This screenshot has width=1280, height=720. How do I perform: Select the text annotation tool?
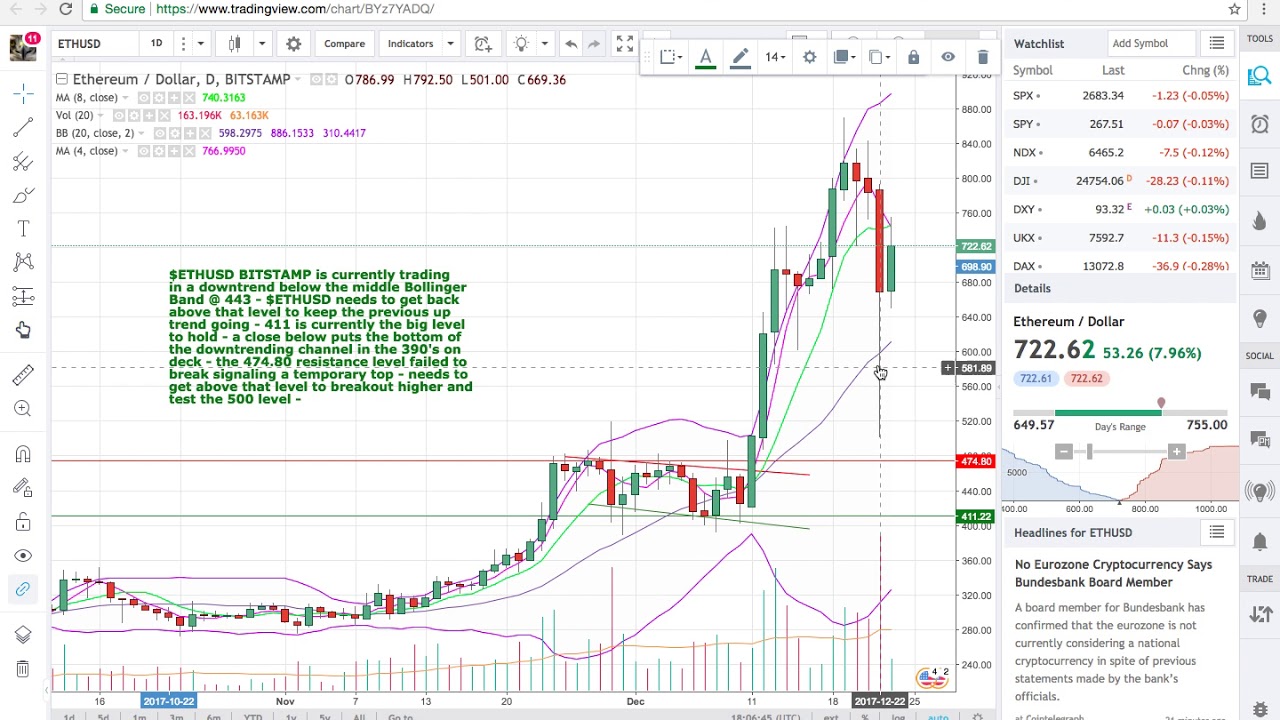point(23,229)
